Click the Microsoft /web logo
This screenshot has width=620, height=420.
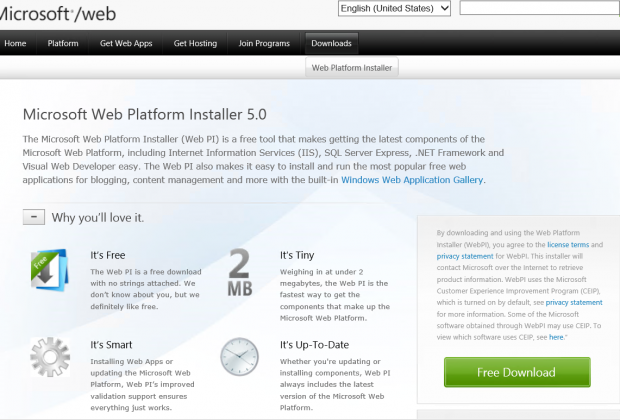(x=57, y=14)
